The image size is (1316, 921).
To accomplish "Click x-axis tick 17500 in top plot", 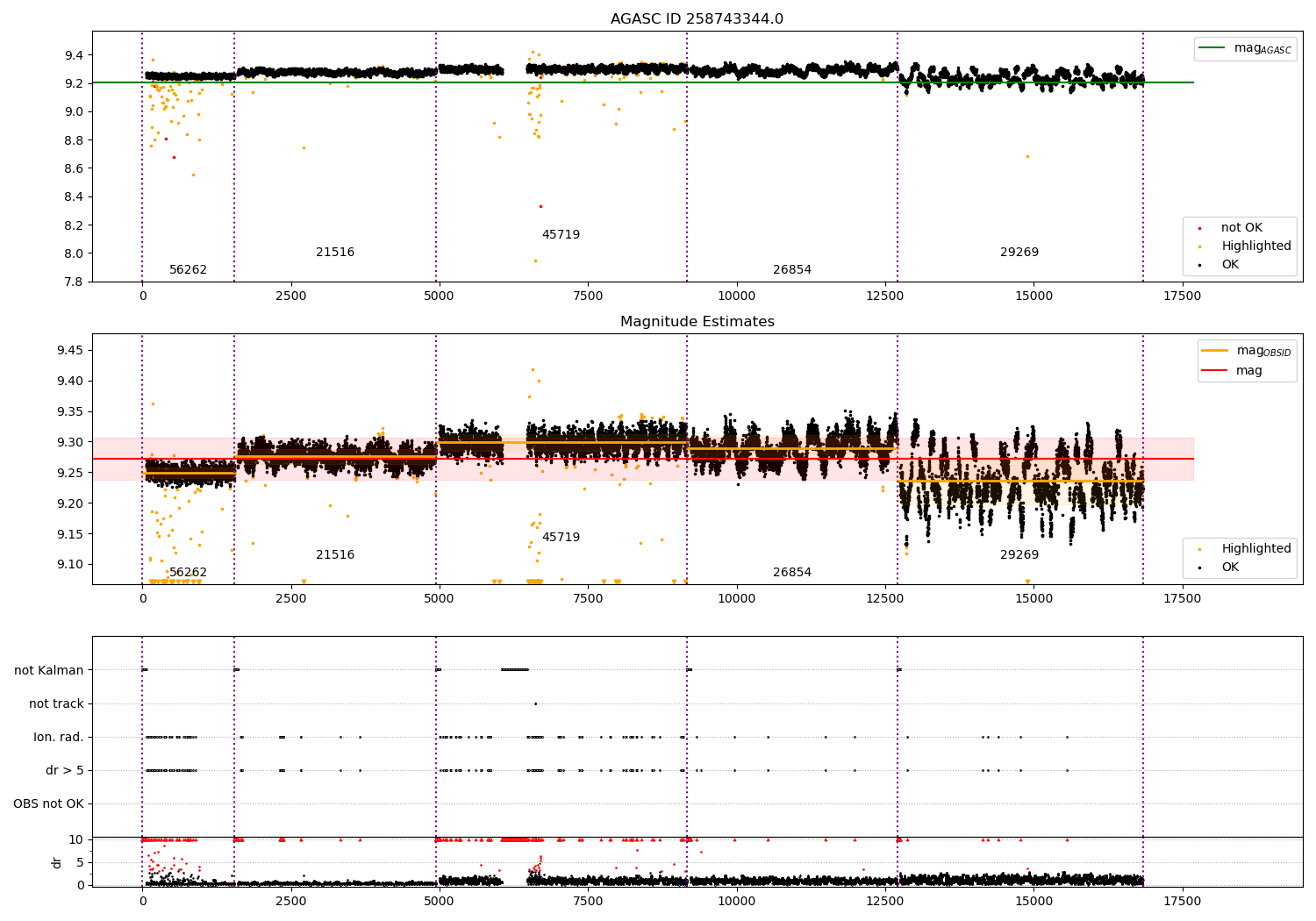I will pyautogui.click(x=1182, y=296).
